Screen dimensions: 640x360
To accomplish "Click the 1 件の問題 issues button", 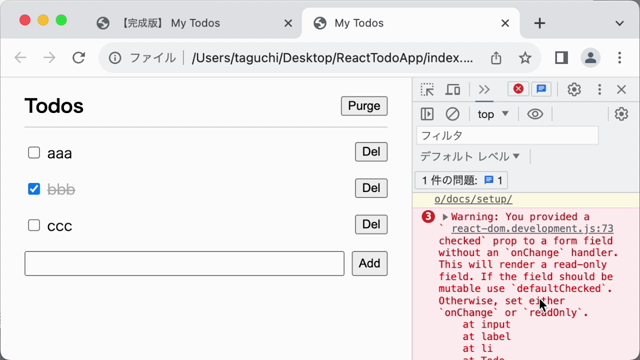I will click(461, 180).
